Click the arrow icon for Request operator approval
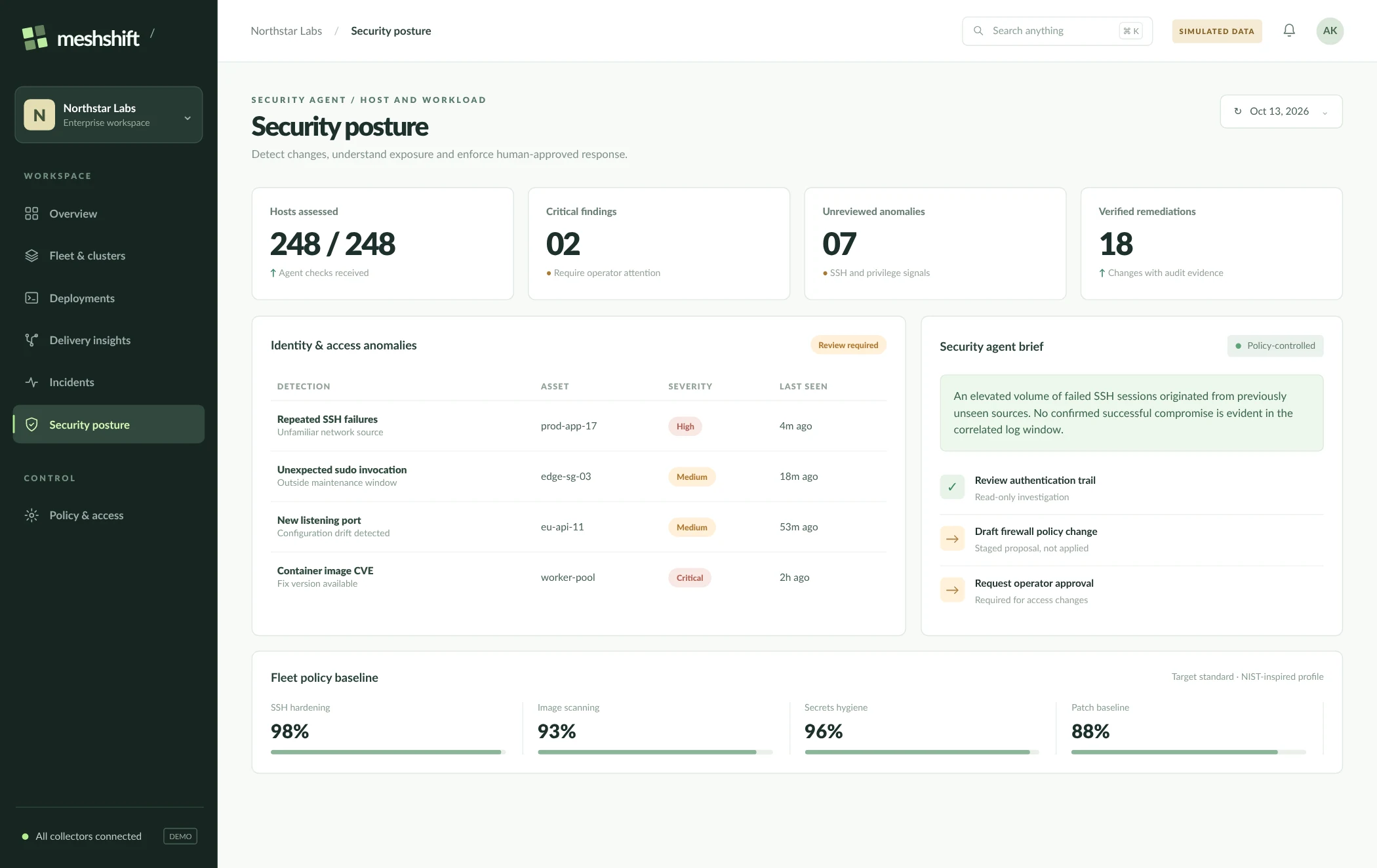Viewport: 1377px width, 868px height. click(x=952, y=590)
